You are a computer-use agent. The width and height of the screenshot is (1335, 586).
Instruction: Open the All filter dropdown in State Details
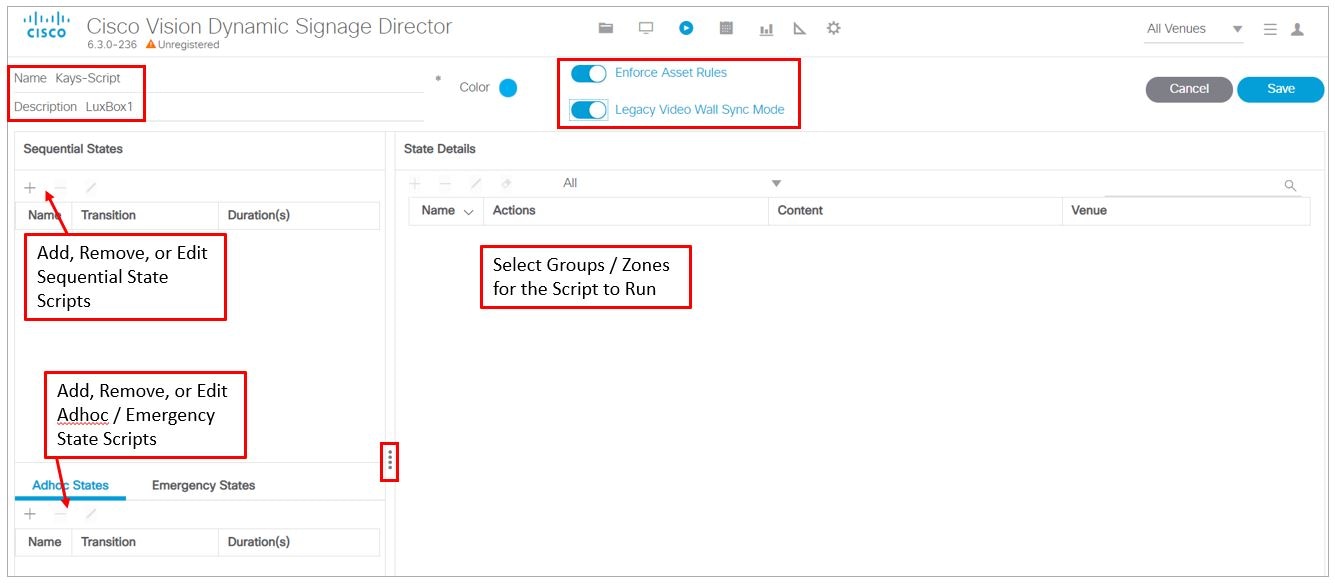[671, 183]
